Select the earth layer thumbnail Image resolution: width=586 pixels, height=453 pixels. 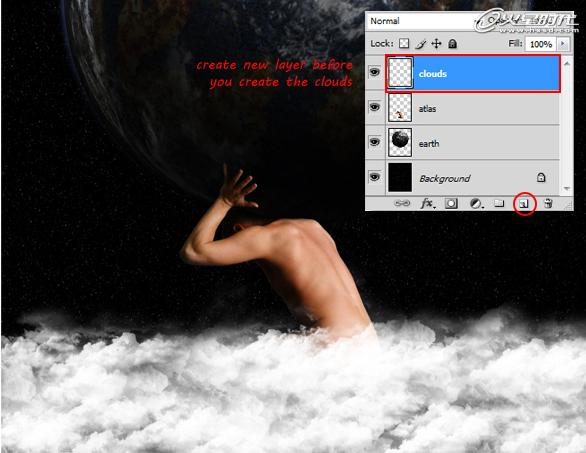pos(400,142)
